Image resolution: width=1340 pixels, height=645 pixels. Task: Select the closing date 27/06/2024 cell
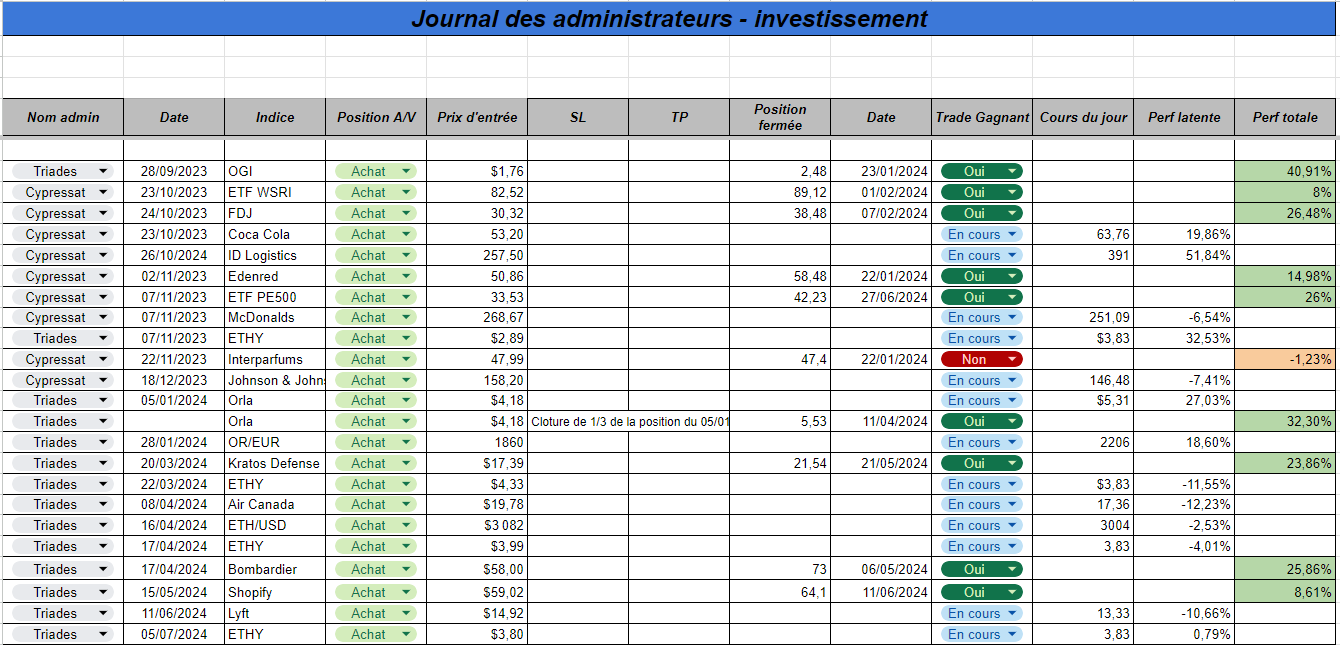tap(881, 297)
